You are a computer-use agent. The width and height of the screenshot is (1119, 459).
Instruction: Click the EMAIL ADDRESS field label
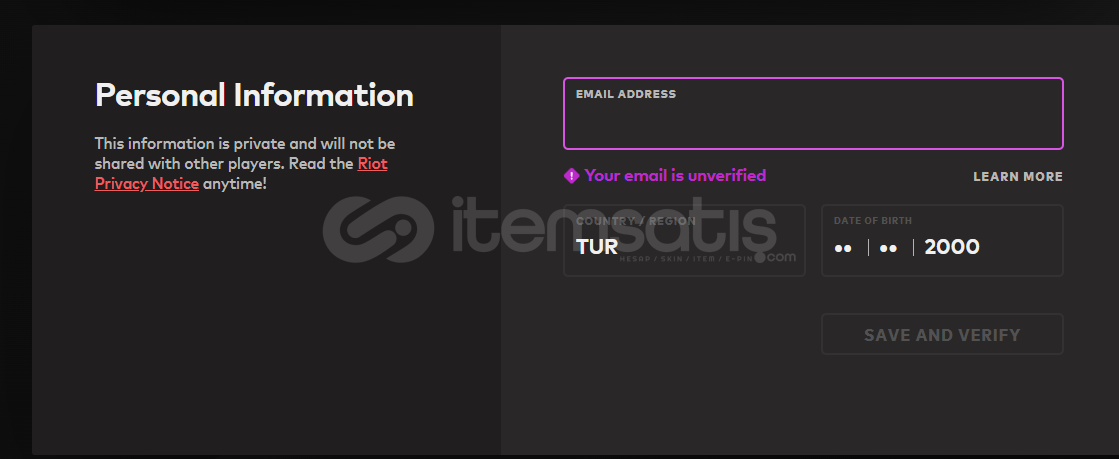click(626, 94)
